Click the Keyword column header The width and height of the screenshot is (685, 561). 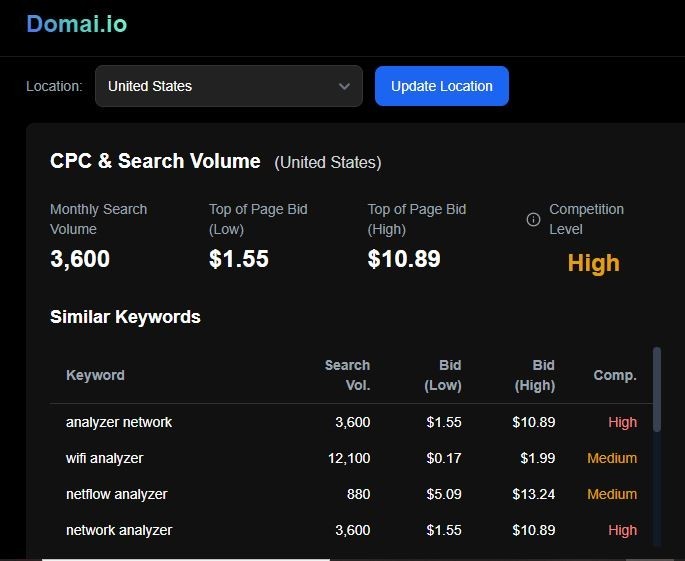pos(95,375)
